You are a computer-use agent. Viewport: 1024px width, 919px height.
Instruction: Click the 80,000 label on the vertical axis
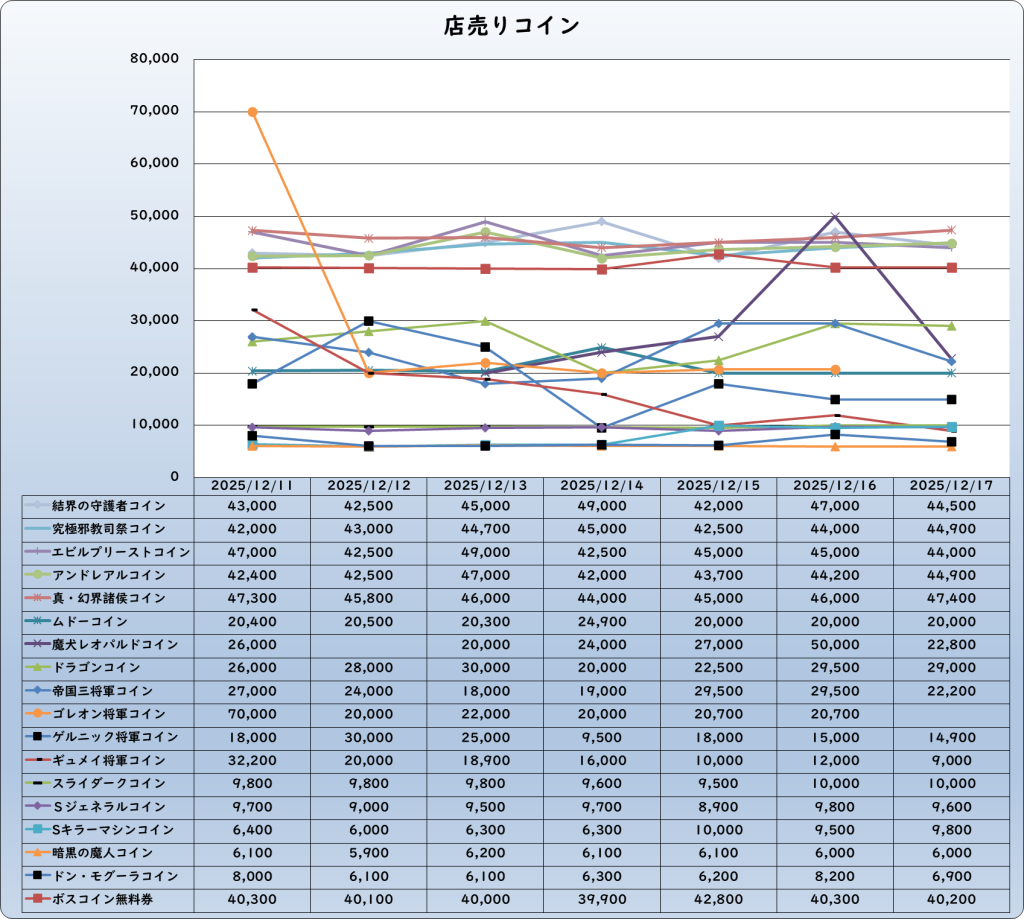click(154, 59)
